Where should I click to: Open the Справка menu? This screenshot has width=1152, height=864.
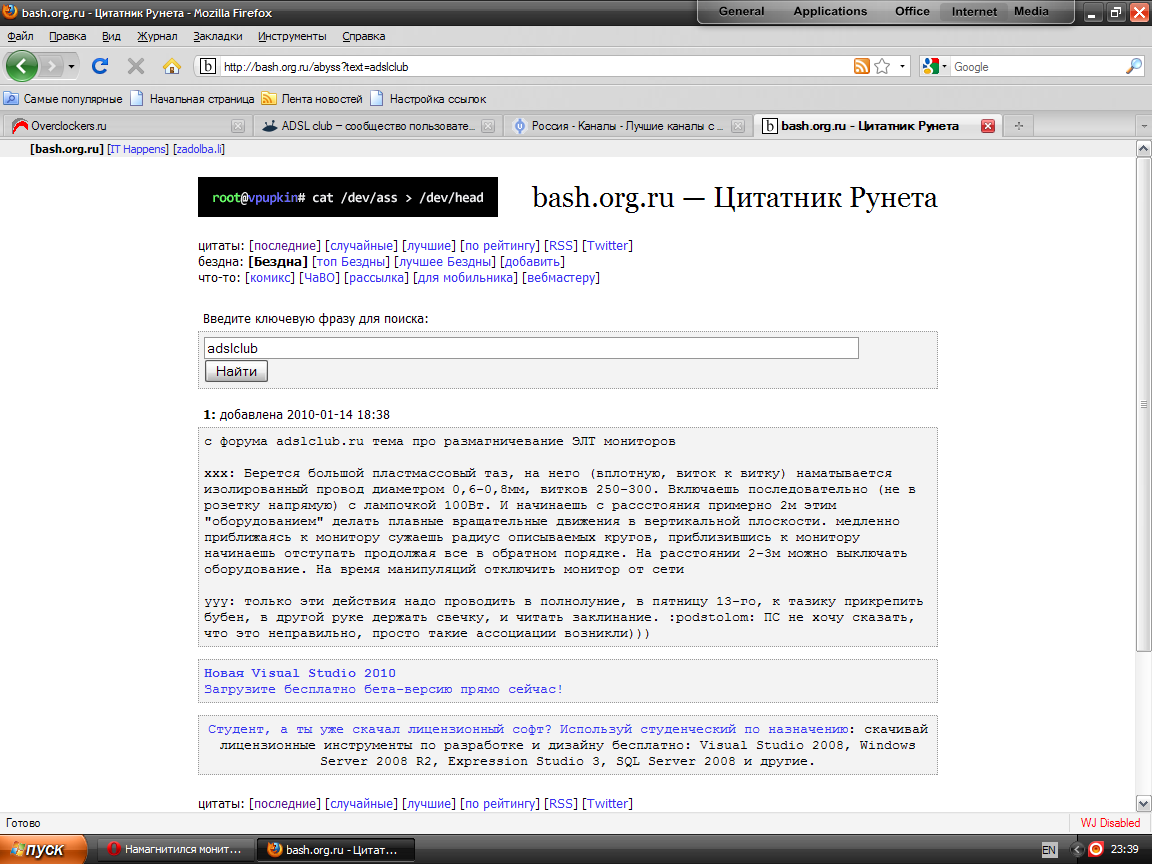point(364,36)
